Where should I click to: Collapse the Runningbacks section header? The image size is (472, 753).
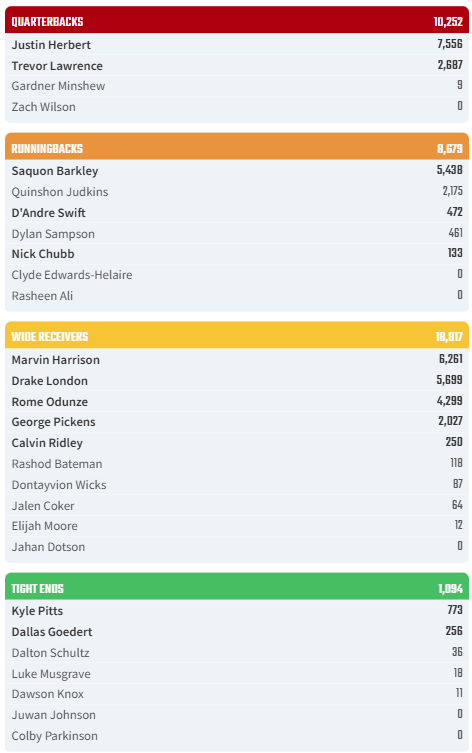point(237,146)
